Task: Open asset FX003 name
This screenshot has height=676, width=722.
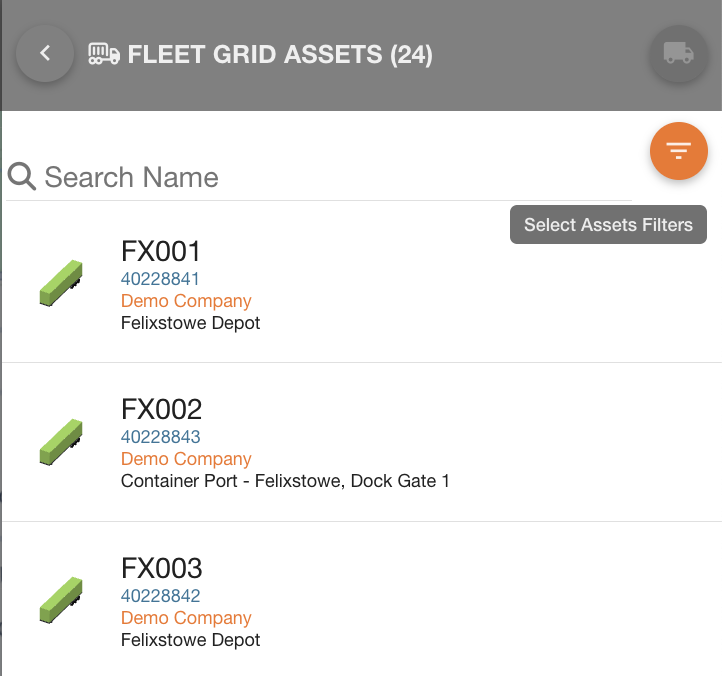Action: point(161,568)
